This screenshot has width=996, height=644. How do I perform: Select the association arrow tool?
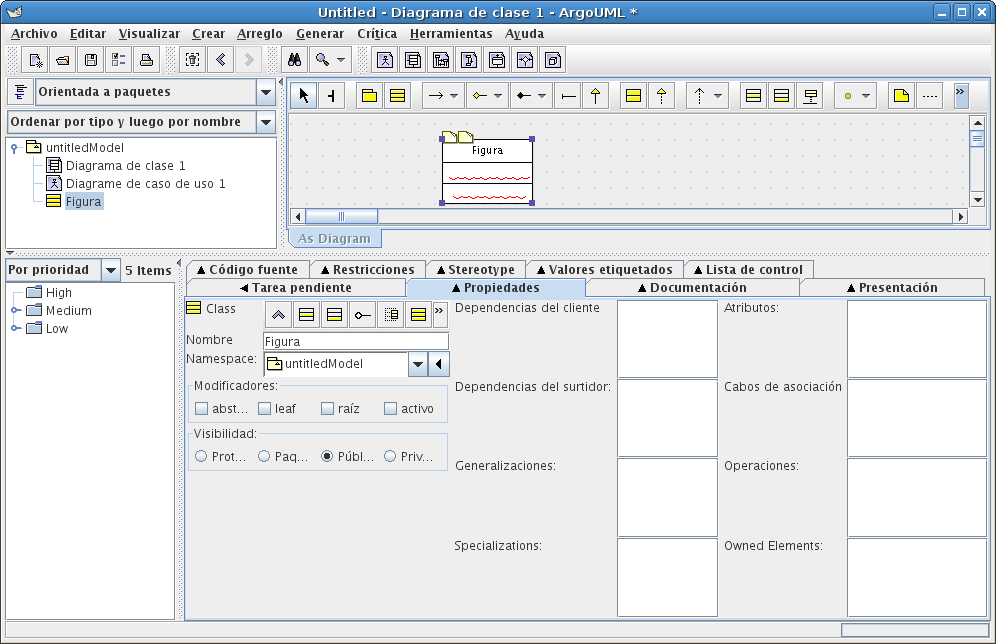436,96
